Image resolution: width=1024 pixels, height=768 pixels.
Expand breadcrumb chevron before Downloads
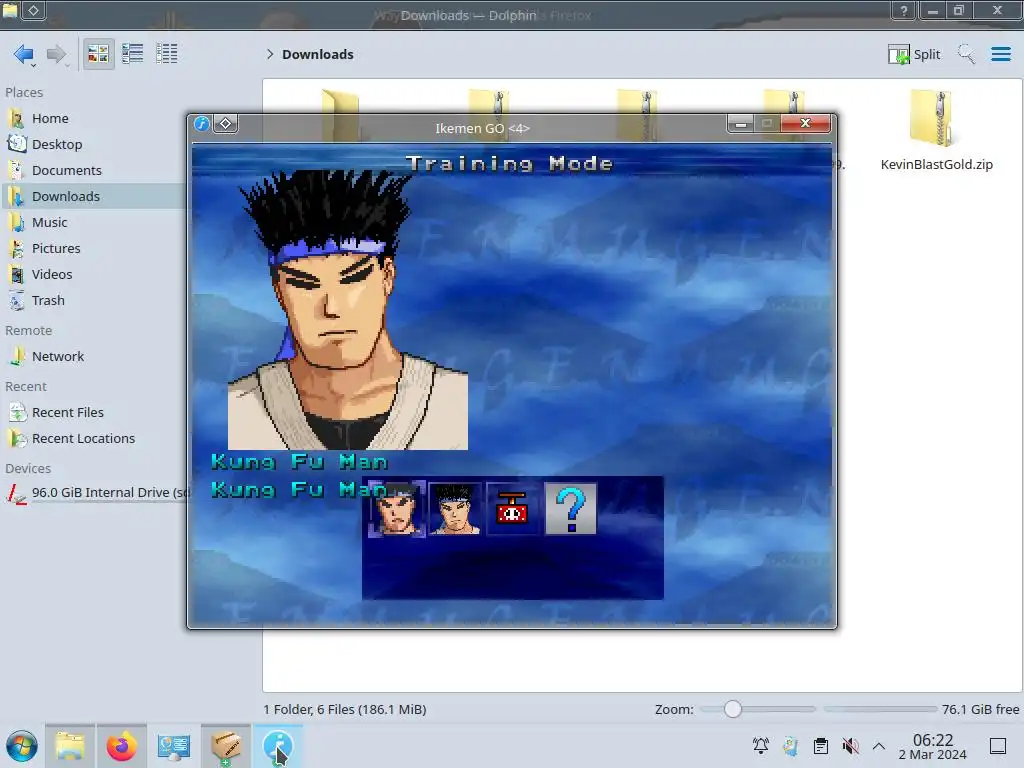(270, 54)
